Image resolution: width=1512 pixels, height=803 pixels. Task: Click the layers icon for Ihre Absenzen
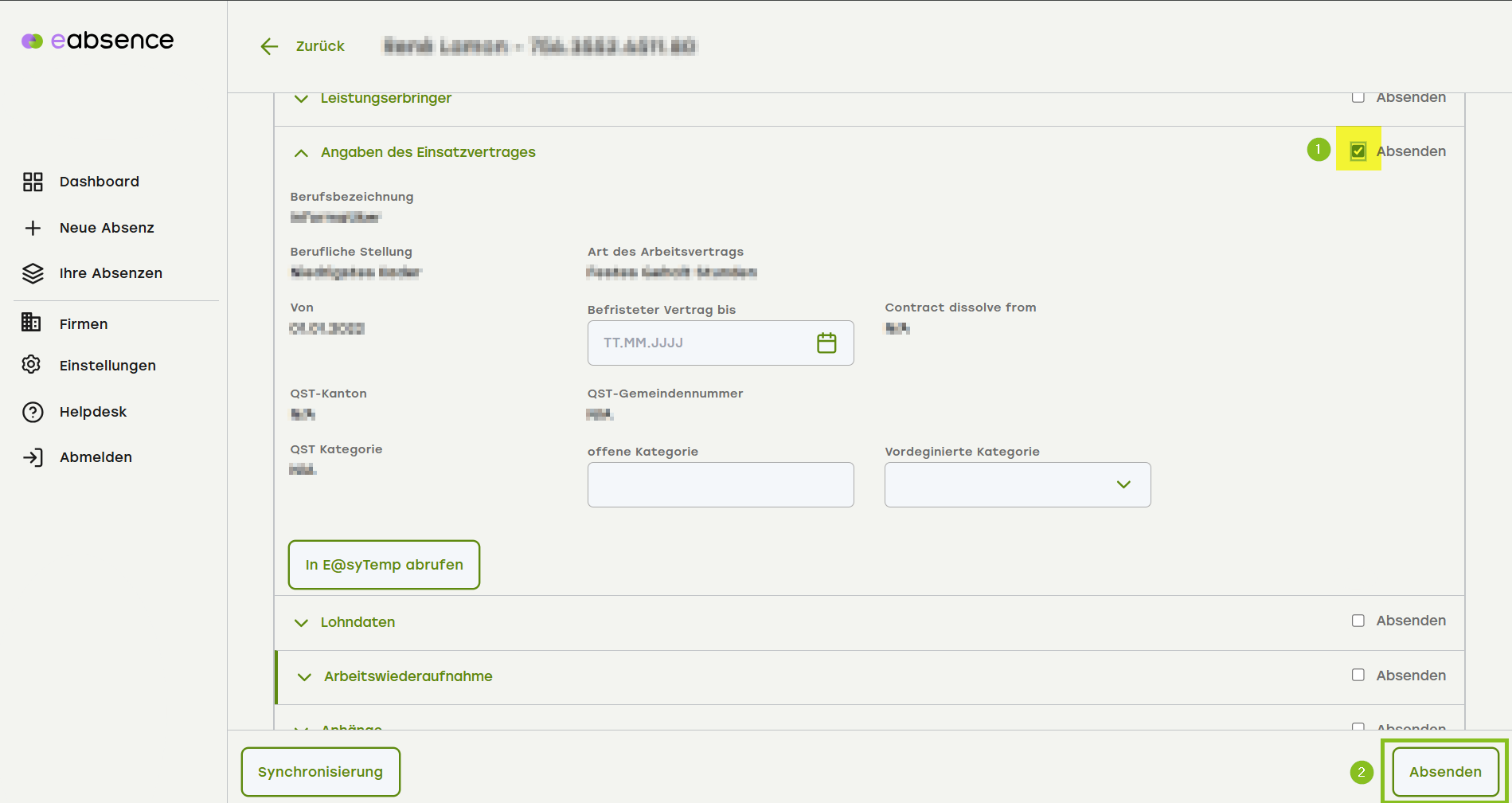pos(33,274)
